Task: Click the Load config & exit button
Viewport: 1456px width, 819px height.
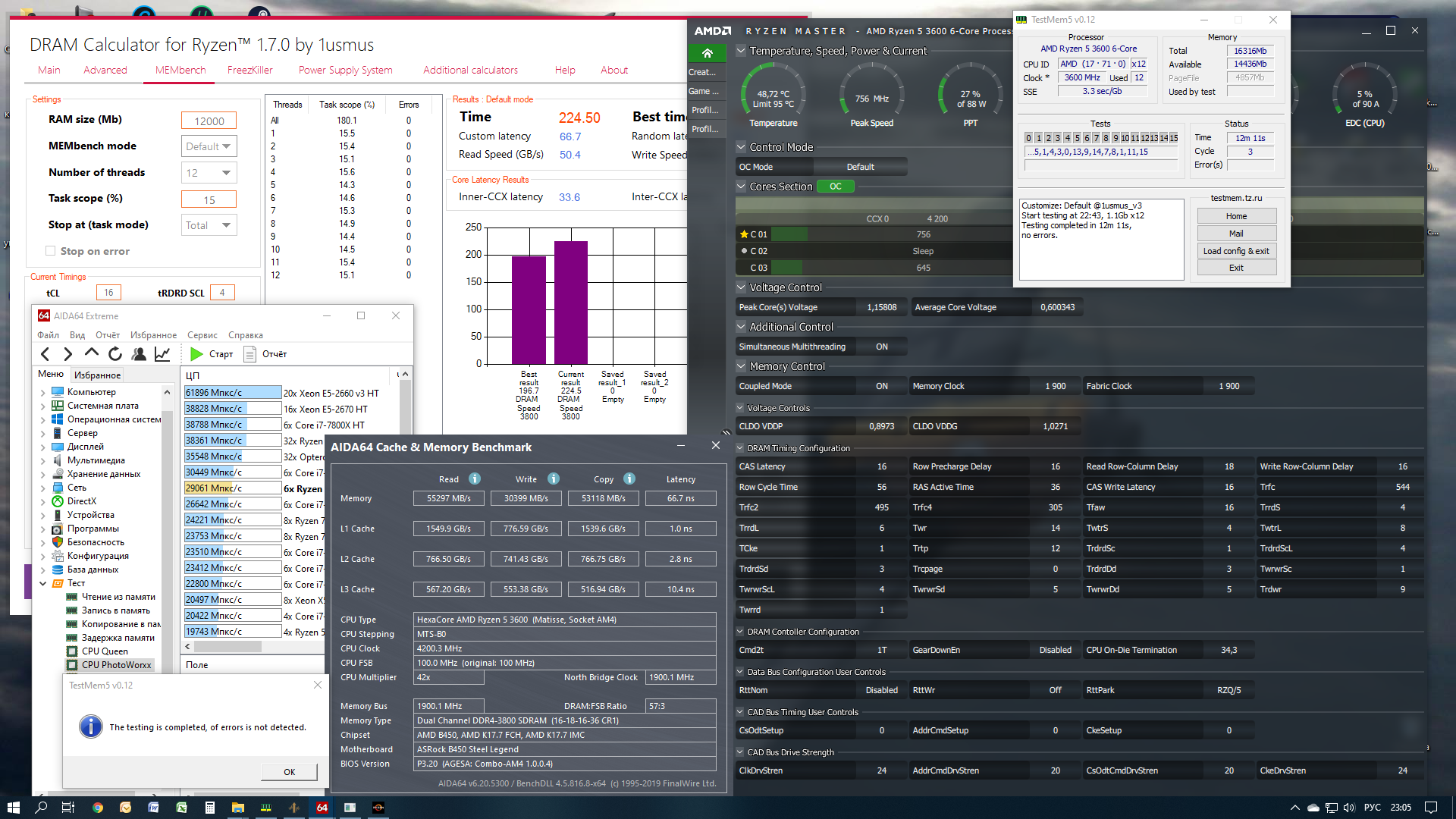Action: pos(1236,251)
